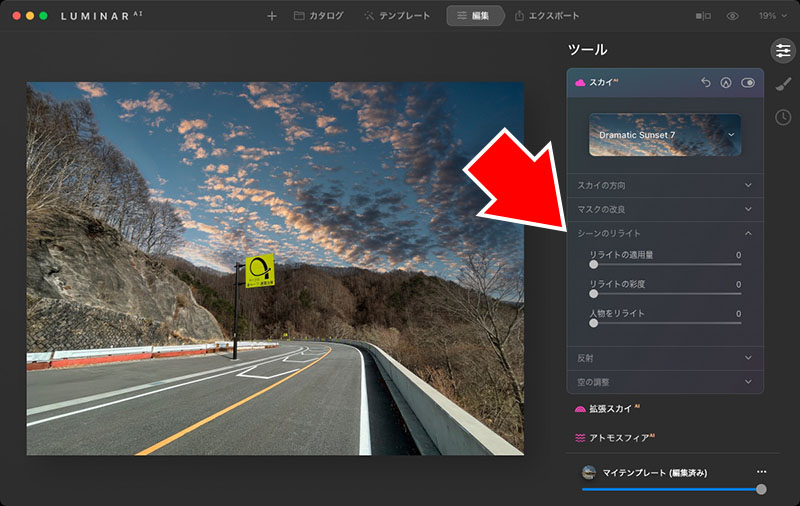
Task: Expand the 反射 section
Action: (x=665, y=358)
